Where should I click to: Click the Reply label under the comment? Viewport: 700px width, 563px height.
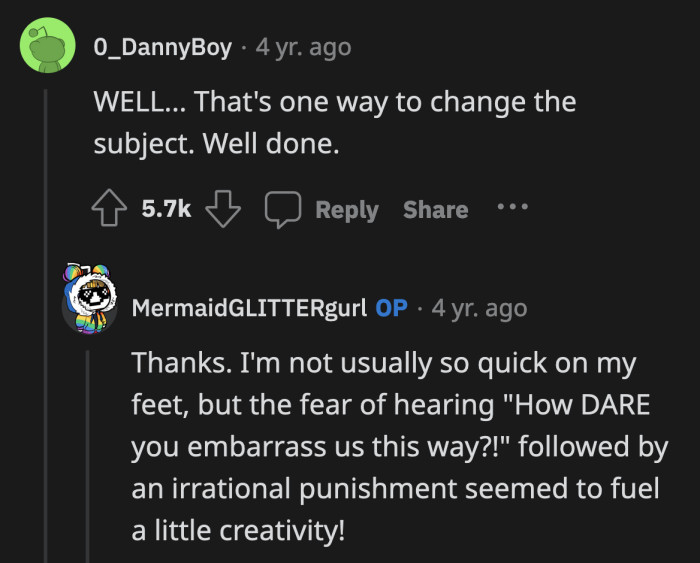tap(346, 210)
